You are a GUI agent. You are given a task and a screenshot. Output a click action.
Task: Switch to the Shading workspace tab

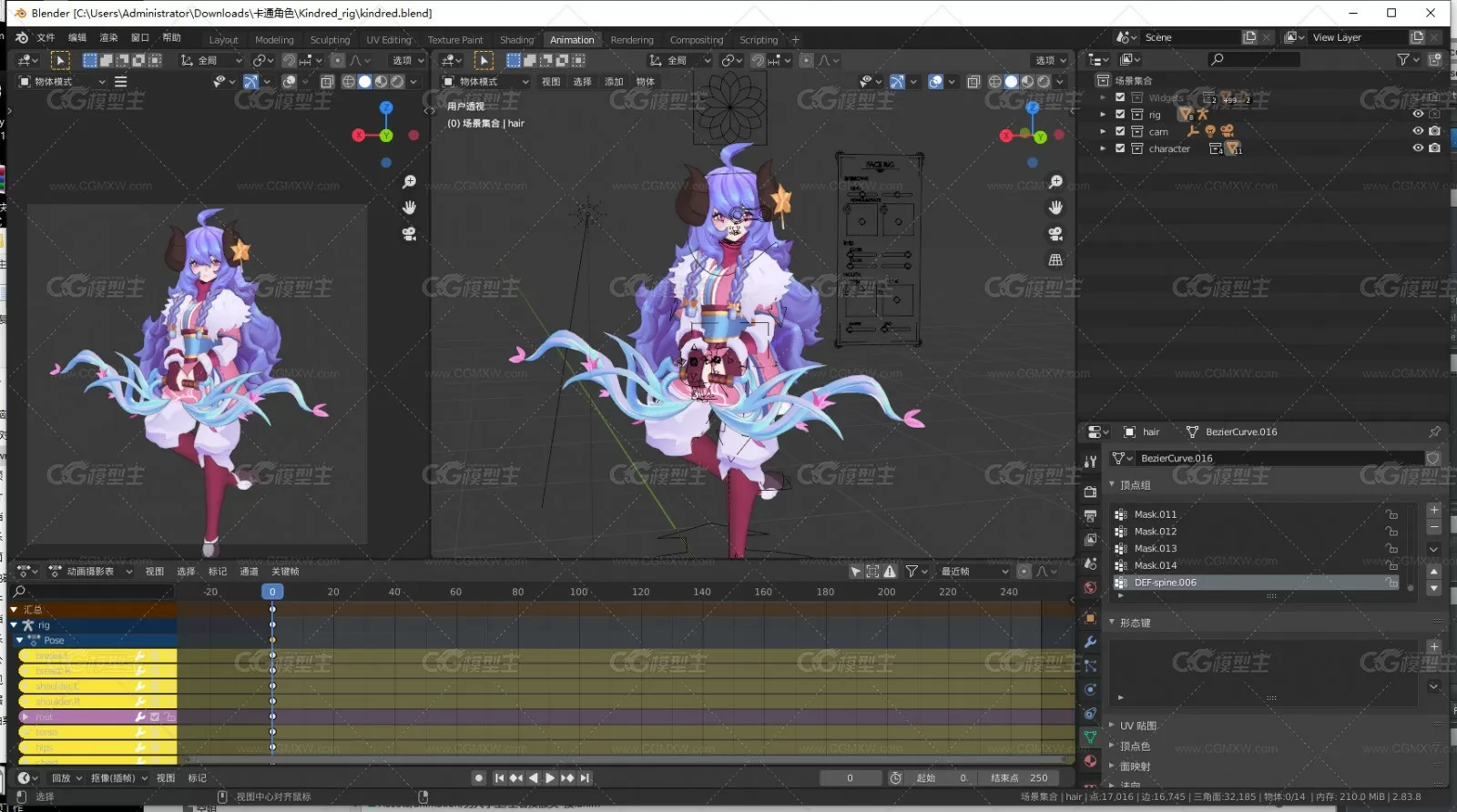tap(516, 40)
